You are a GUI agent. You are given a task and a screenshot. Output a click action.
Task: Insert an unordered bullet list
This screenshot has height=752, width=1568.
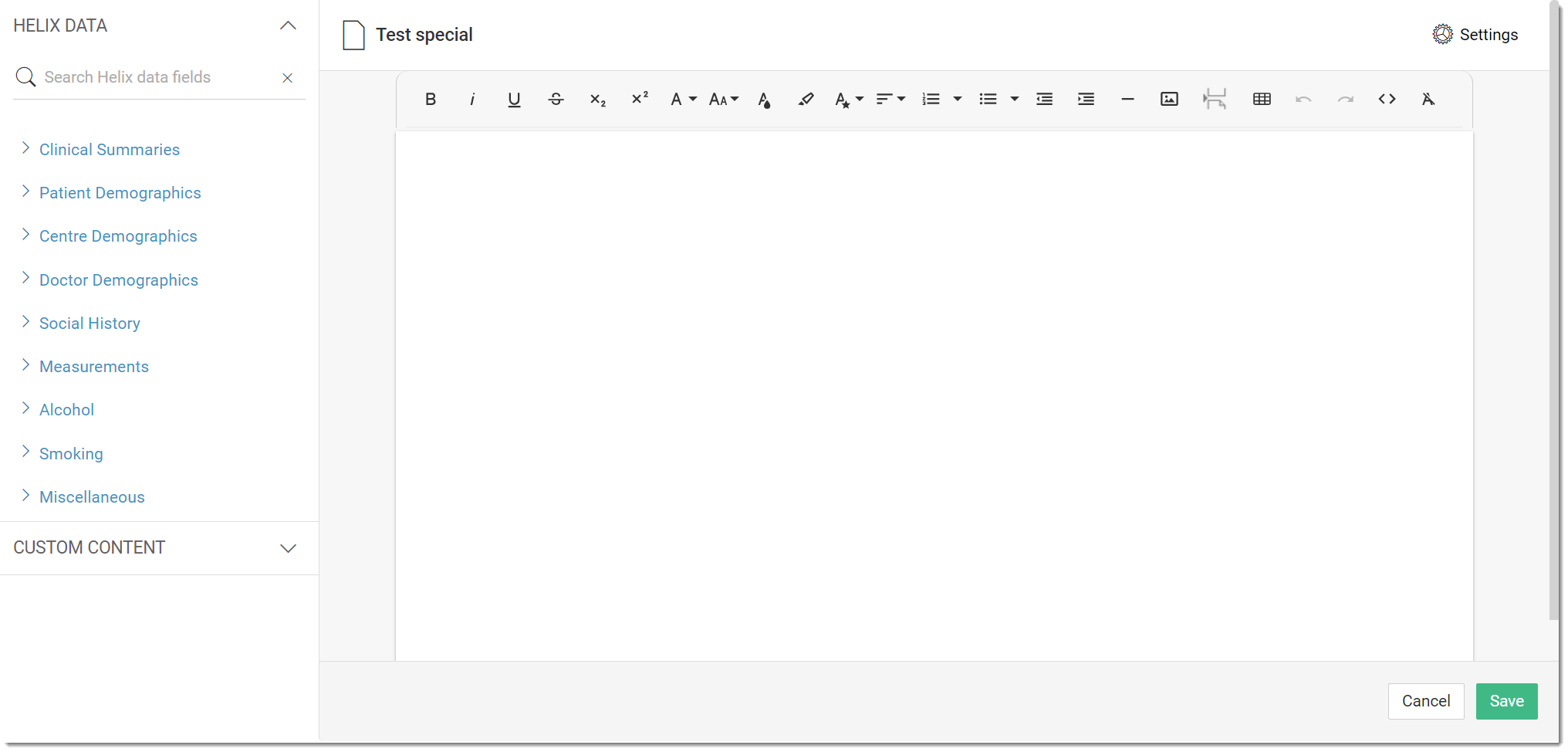click(x=988, y=99)
